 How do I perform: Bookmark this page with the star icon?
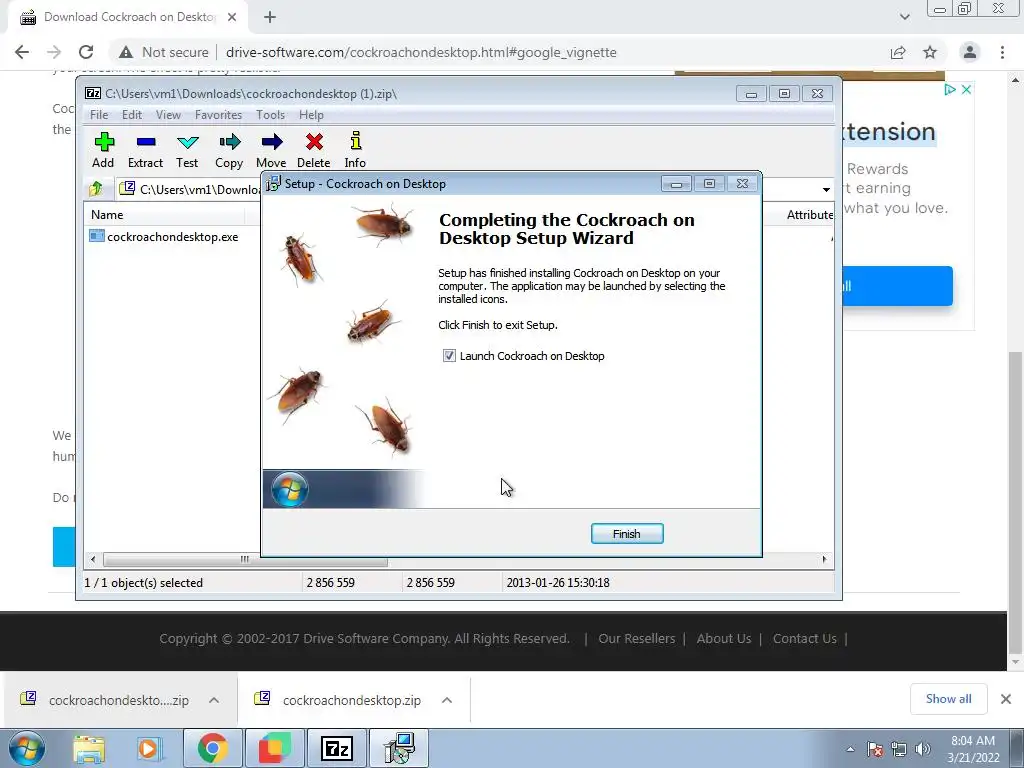click(x=930, y=52)
